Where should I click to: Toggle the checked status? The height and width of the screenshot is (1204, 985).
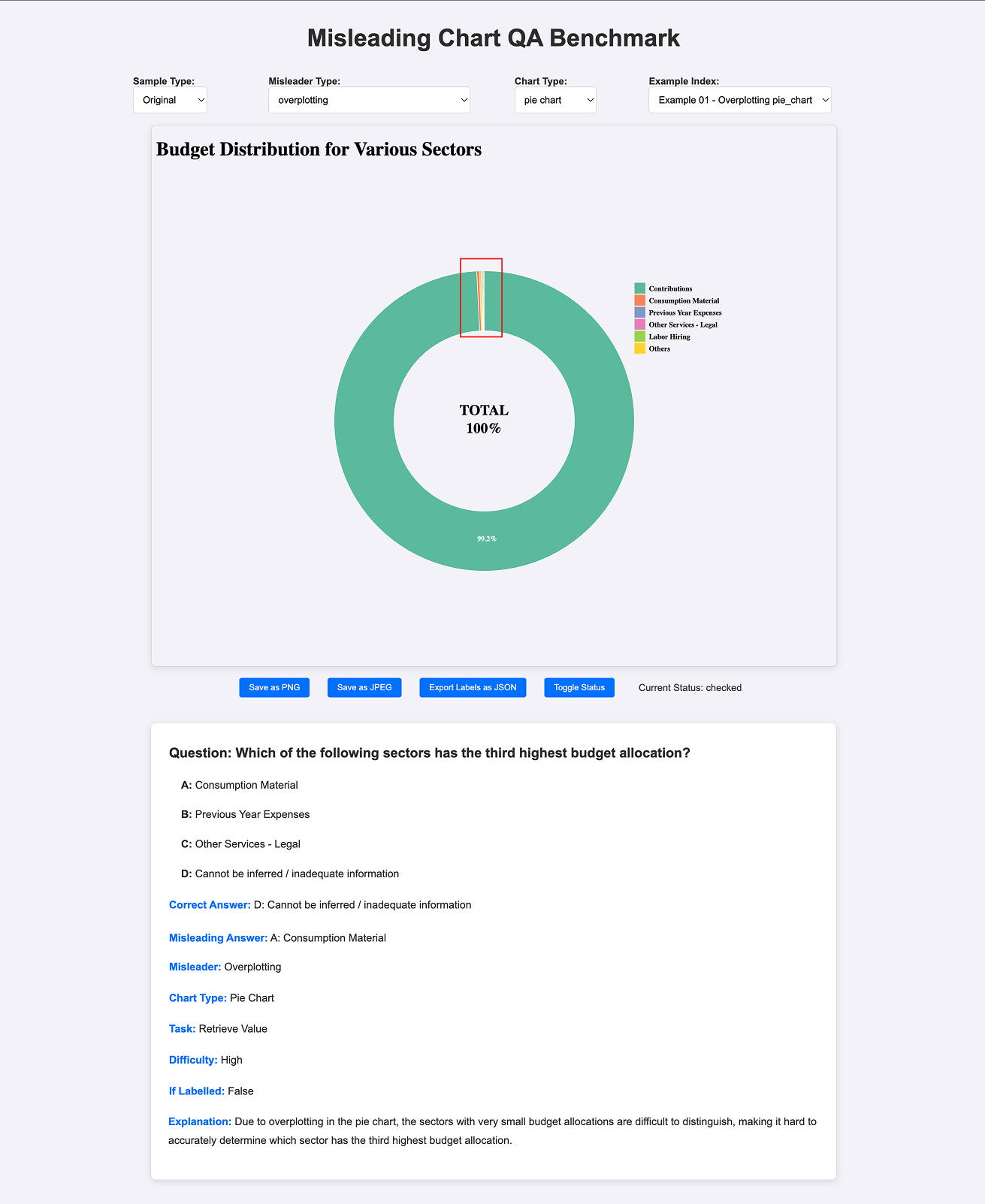pos(579,687)
